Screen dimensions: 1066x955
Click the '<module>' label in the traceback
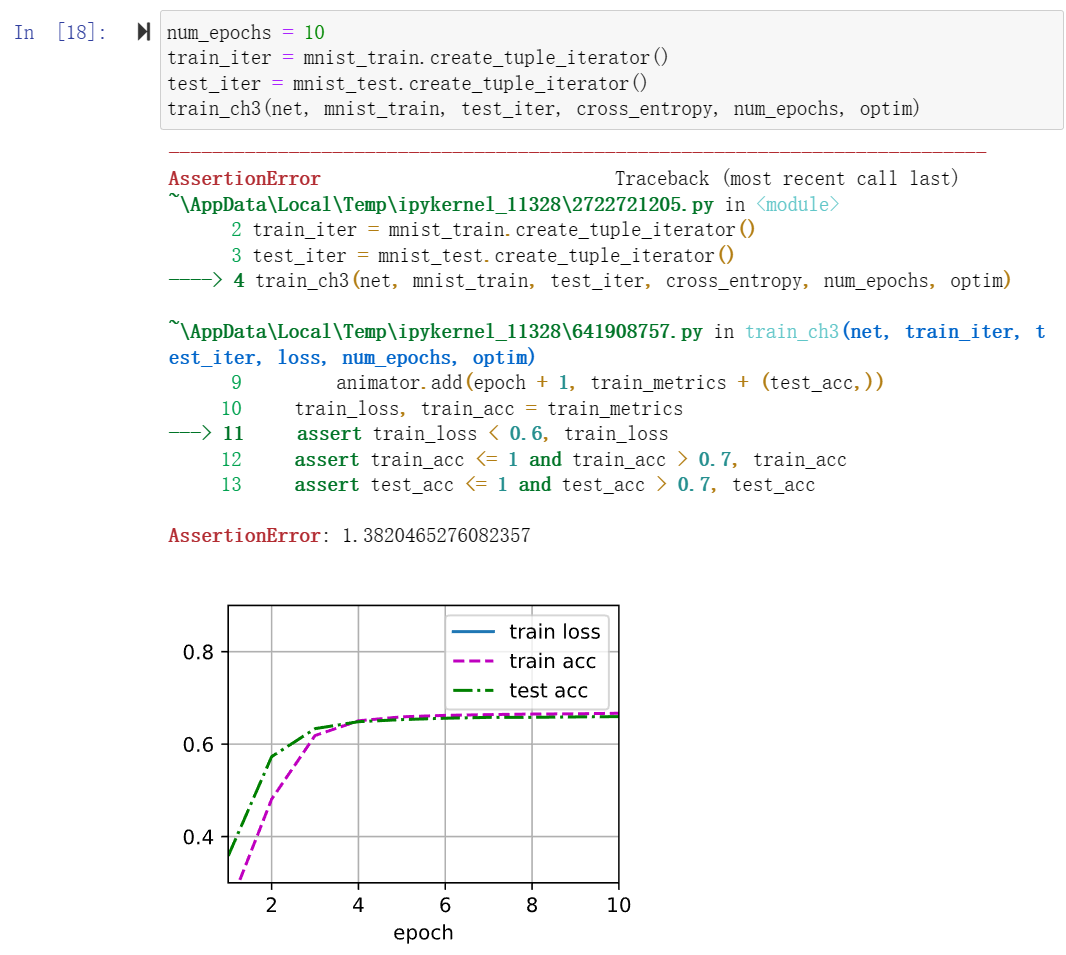point(797,205)
